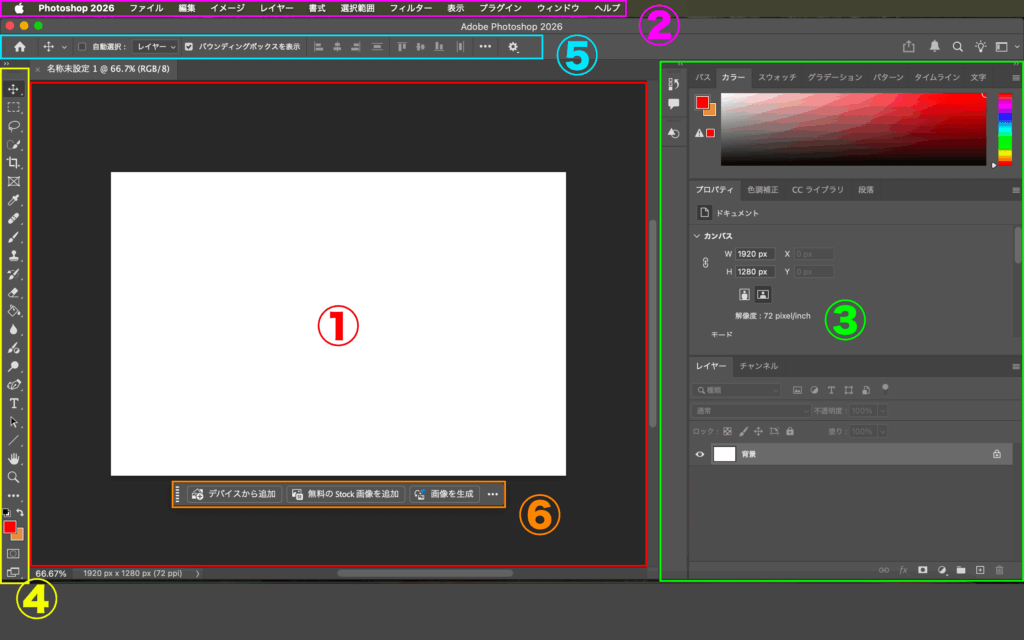Open the レイヤー auto-select dropdown
The image size is (1024, 640).
156,46
